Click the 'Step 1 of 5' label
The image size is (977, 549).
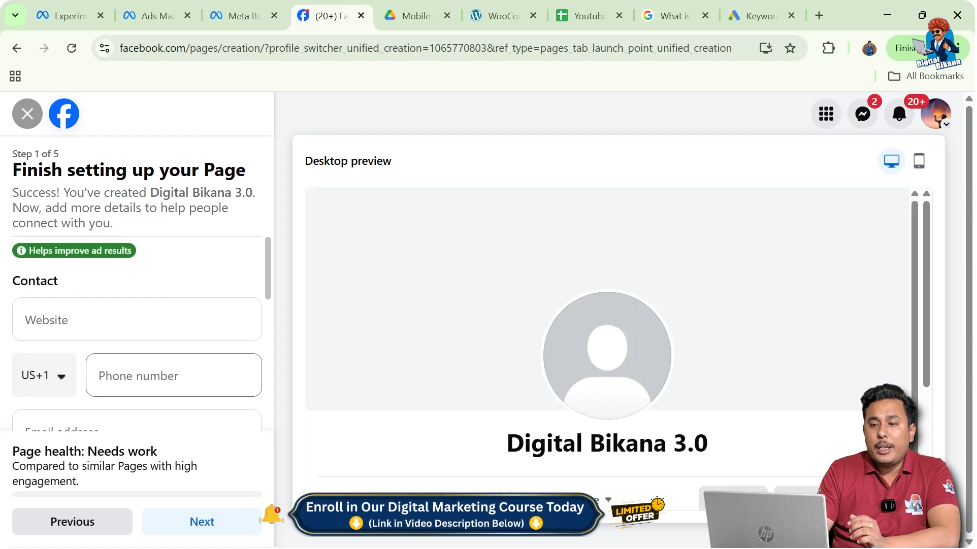(36, 153)
